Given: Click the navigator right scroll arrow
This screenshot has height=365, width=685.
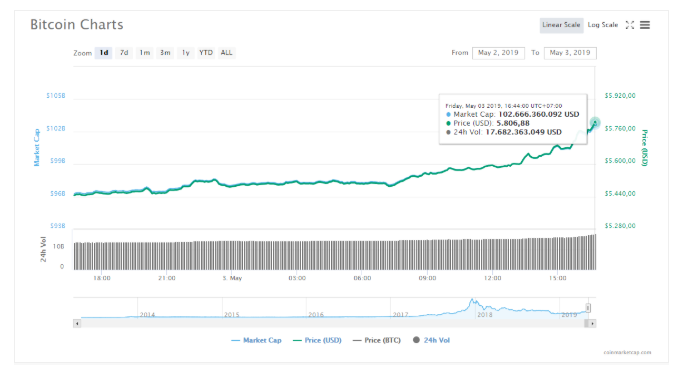Looking at the screenshot, I should coord(592,324).
